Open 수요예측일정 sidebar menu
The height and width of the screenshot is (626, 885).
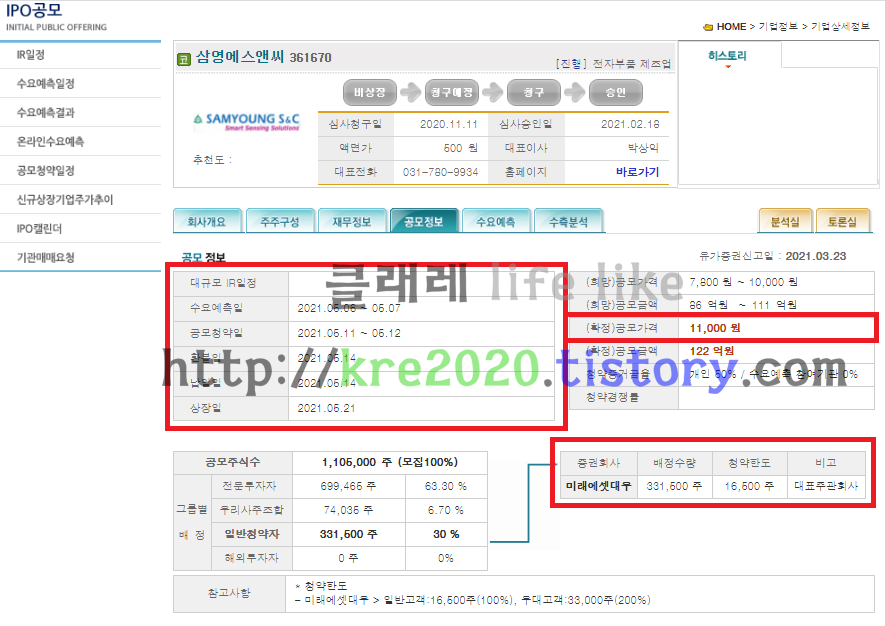(45, 84)
